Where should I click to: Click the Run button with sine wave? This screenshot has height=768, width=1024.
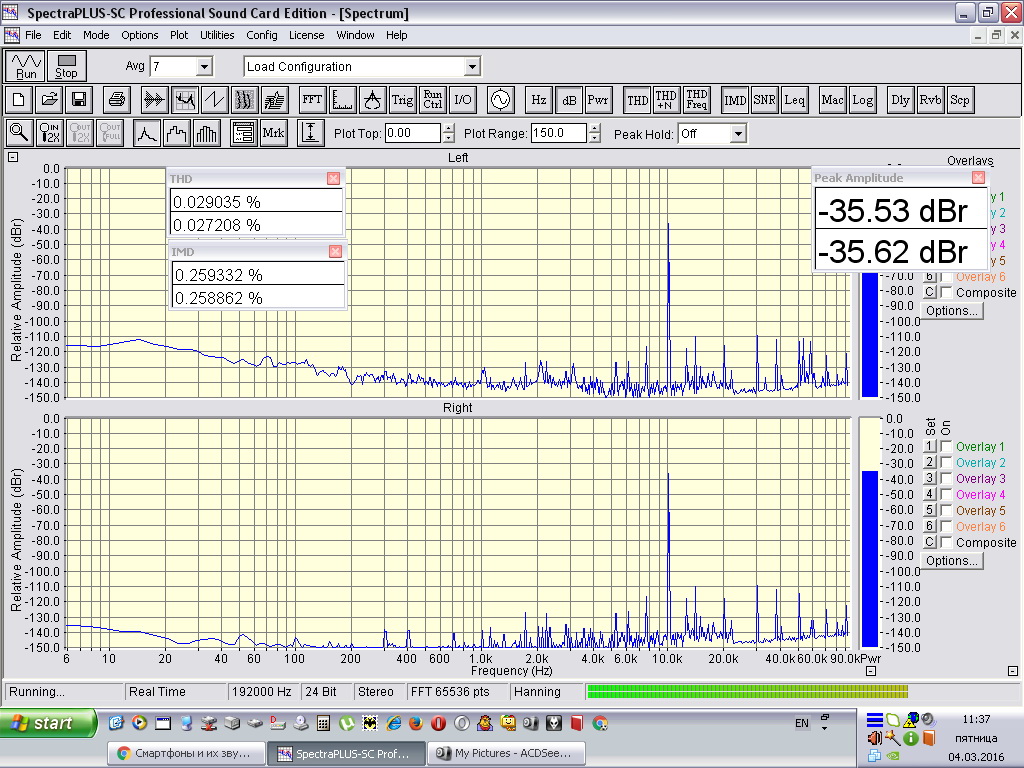point(26,66)
